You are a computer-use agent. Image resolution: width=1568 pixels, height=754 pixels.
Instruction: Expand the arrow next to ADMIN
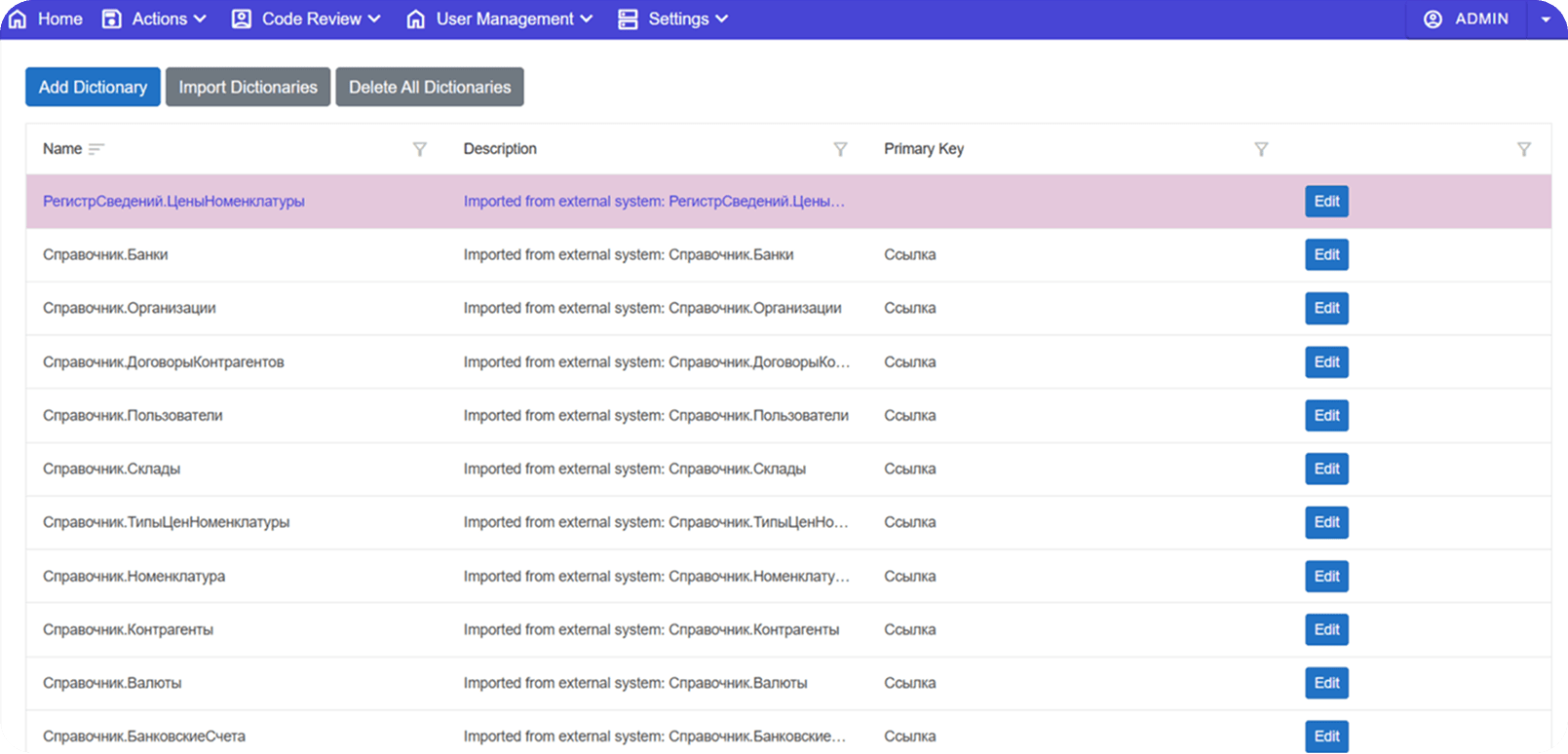point(1546,19)
